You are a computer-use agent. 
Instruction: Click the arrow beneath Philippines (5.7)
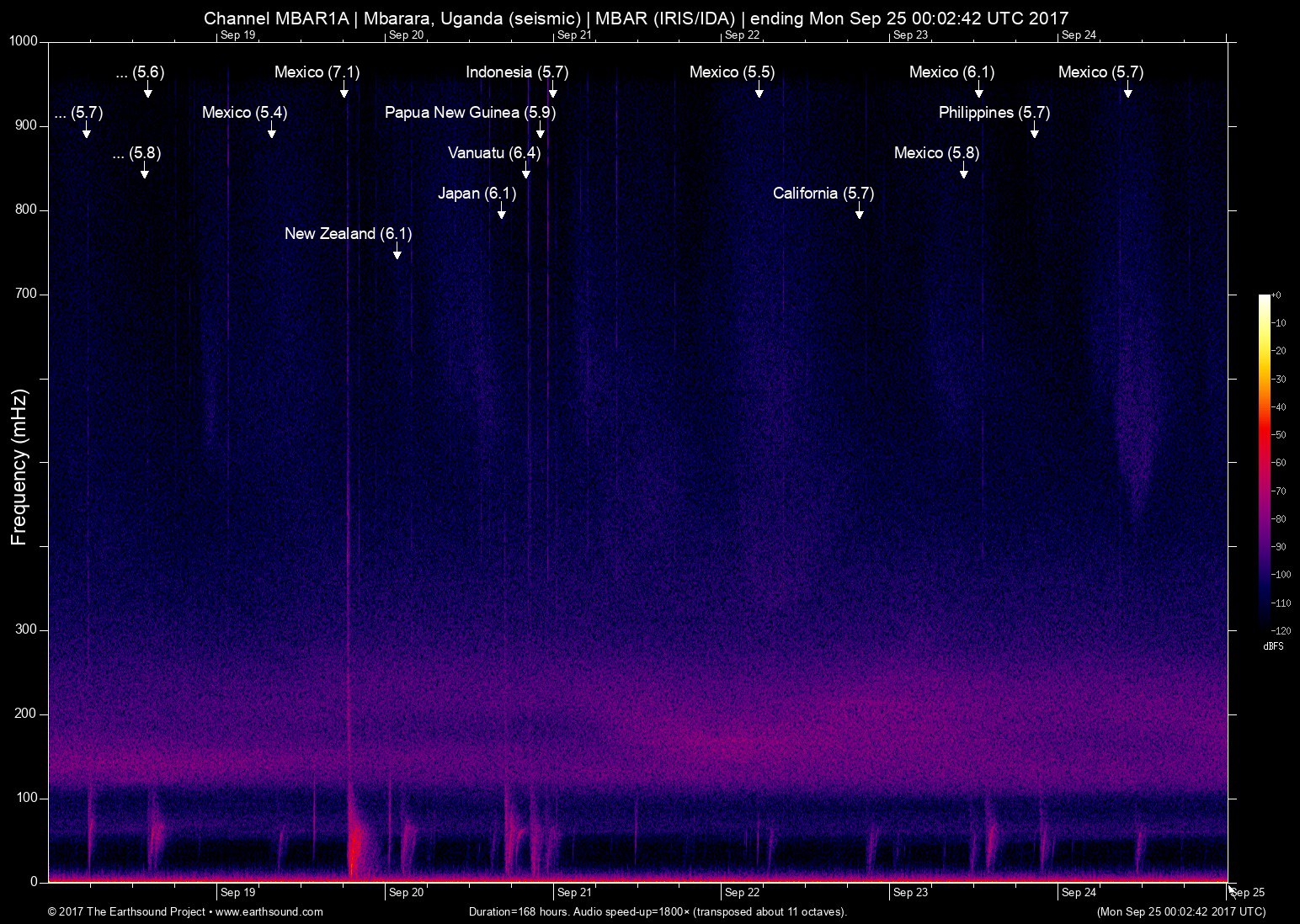tap(1034, 130)
